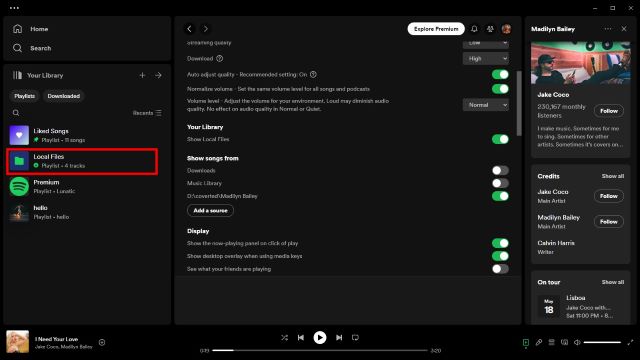Enable See what friends are playing
This screenshot has height=360, width=640.
[500, 269]
